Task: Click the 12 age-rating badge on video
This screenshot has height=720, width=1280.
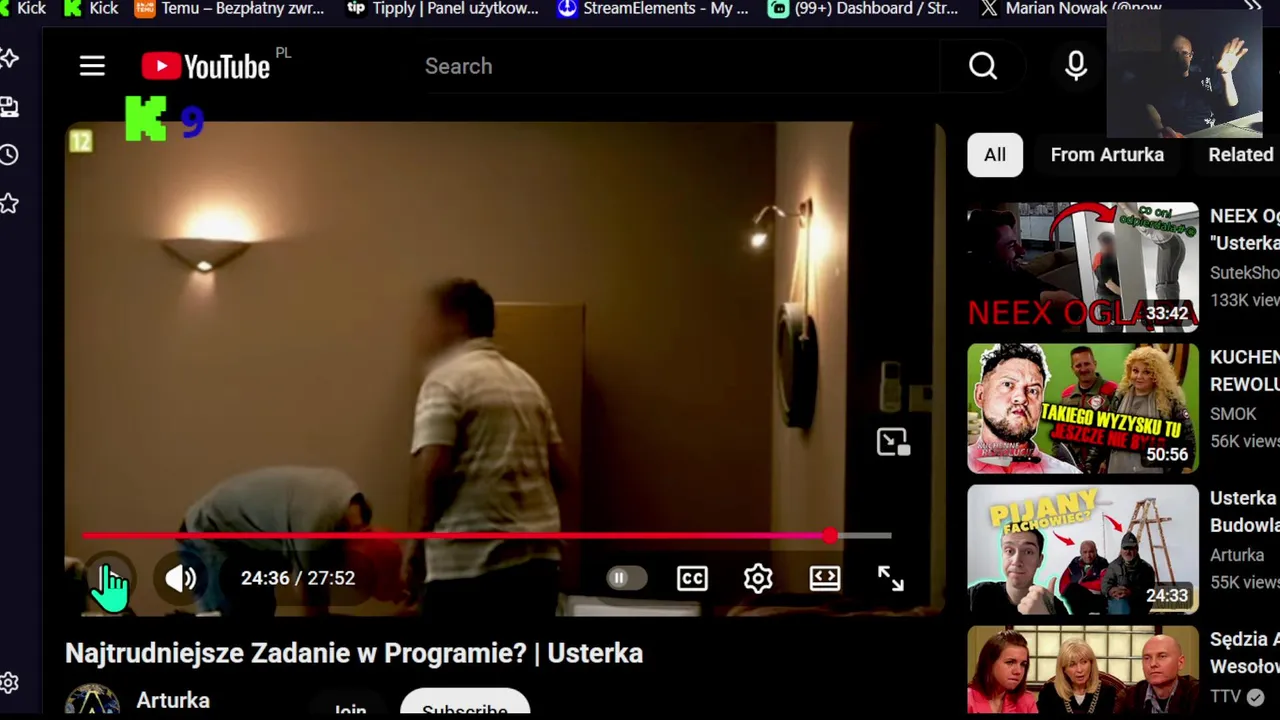Action: pyautogui.click(x=80, y=142)
